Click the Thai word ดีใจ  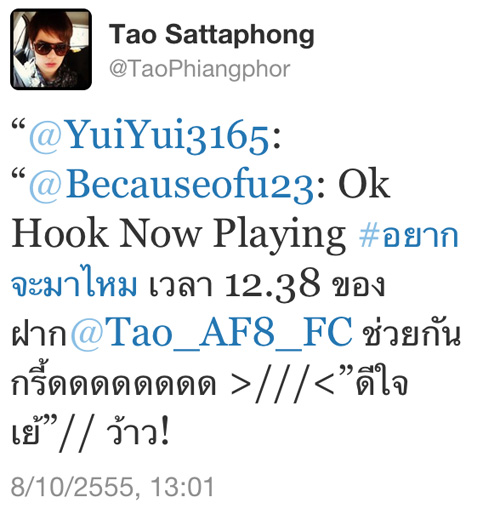coord(382,381)
